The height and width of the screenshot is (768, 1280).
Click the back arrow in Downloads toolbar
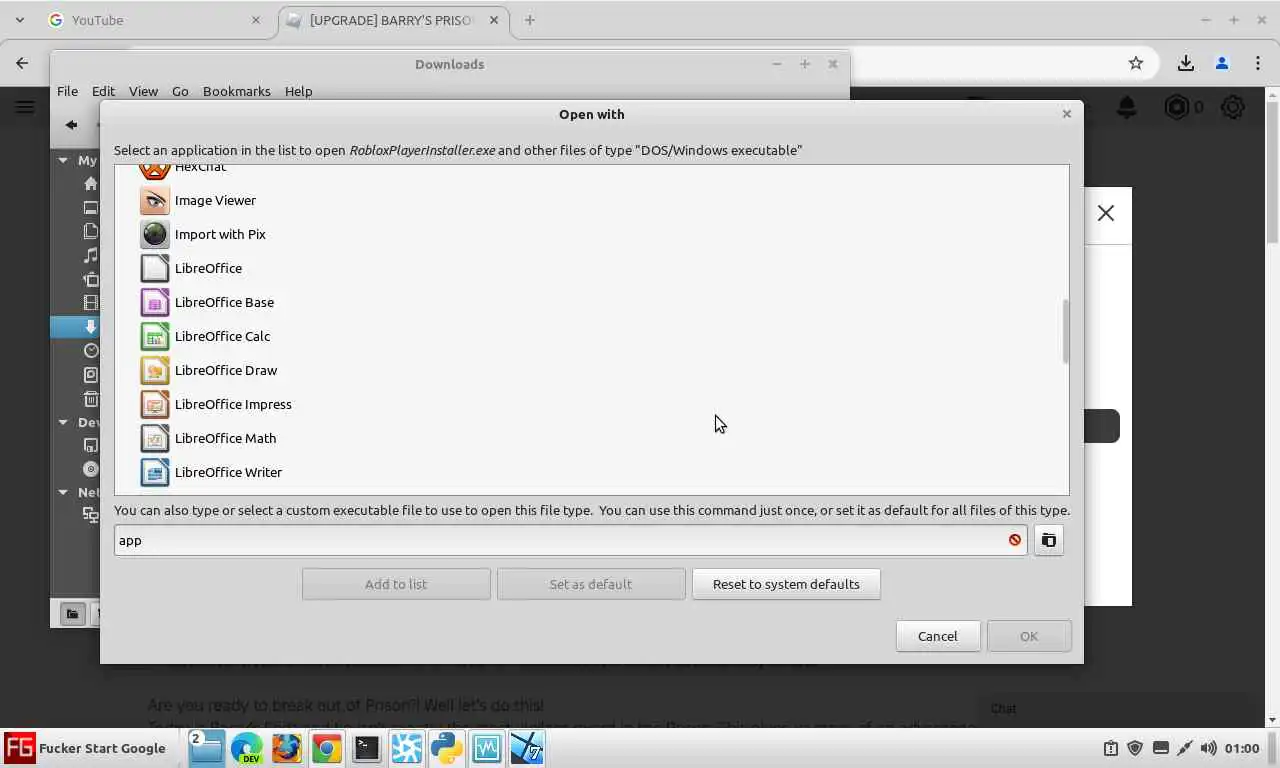(x=71, y=125)
